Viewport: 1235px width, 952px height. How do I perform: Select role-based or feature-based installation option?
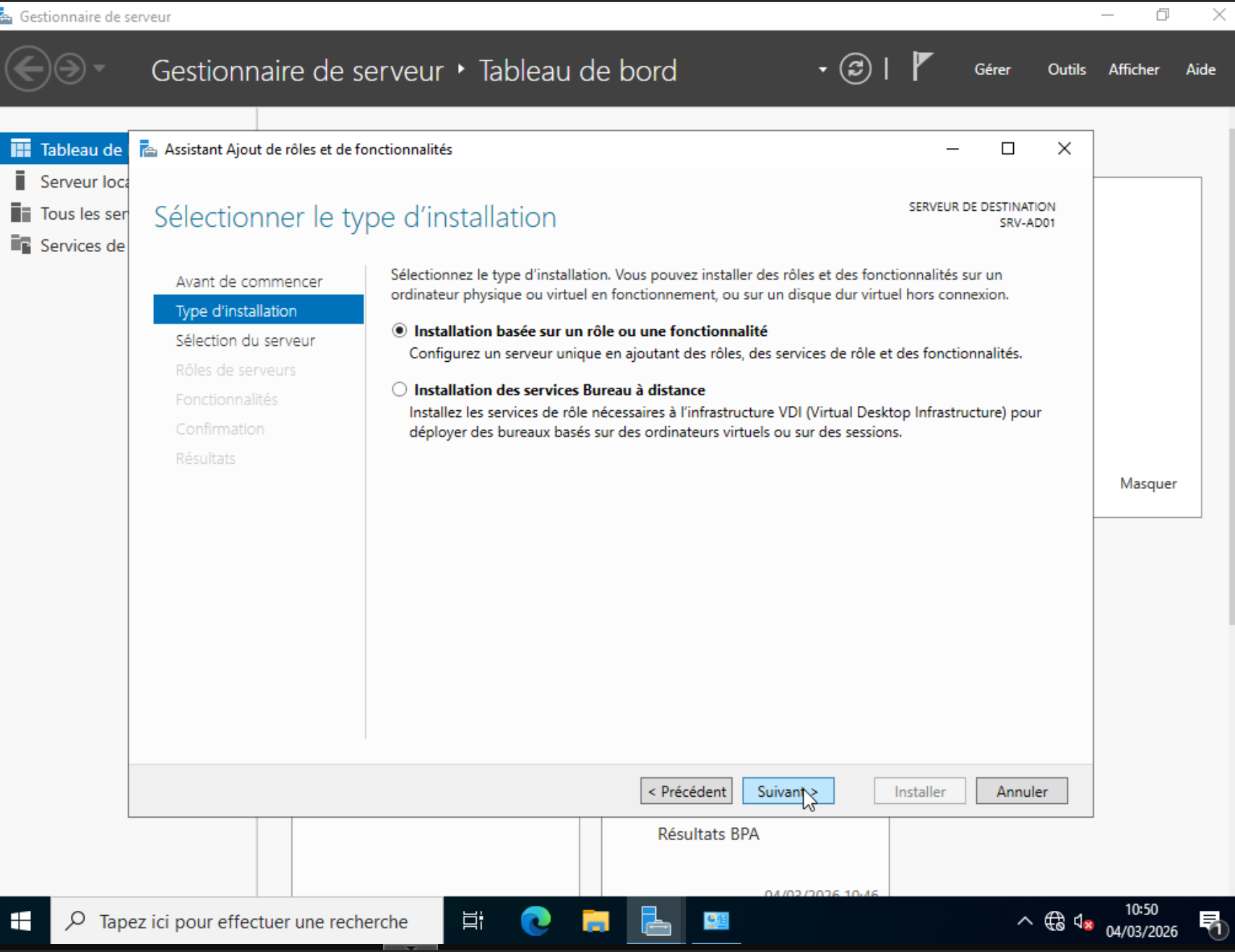coord(400,331)
